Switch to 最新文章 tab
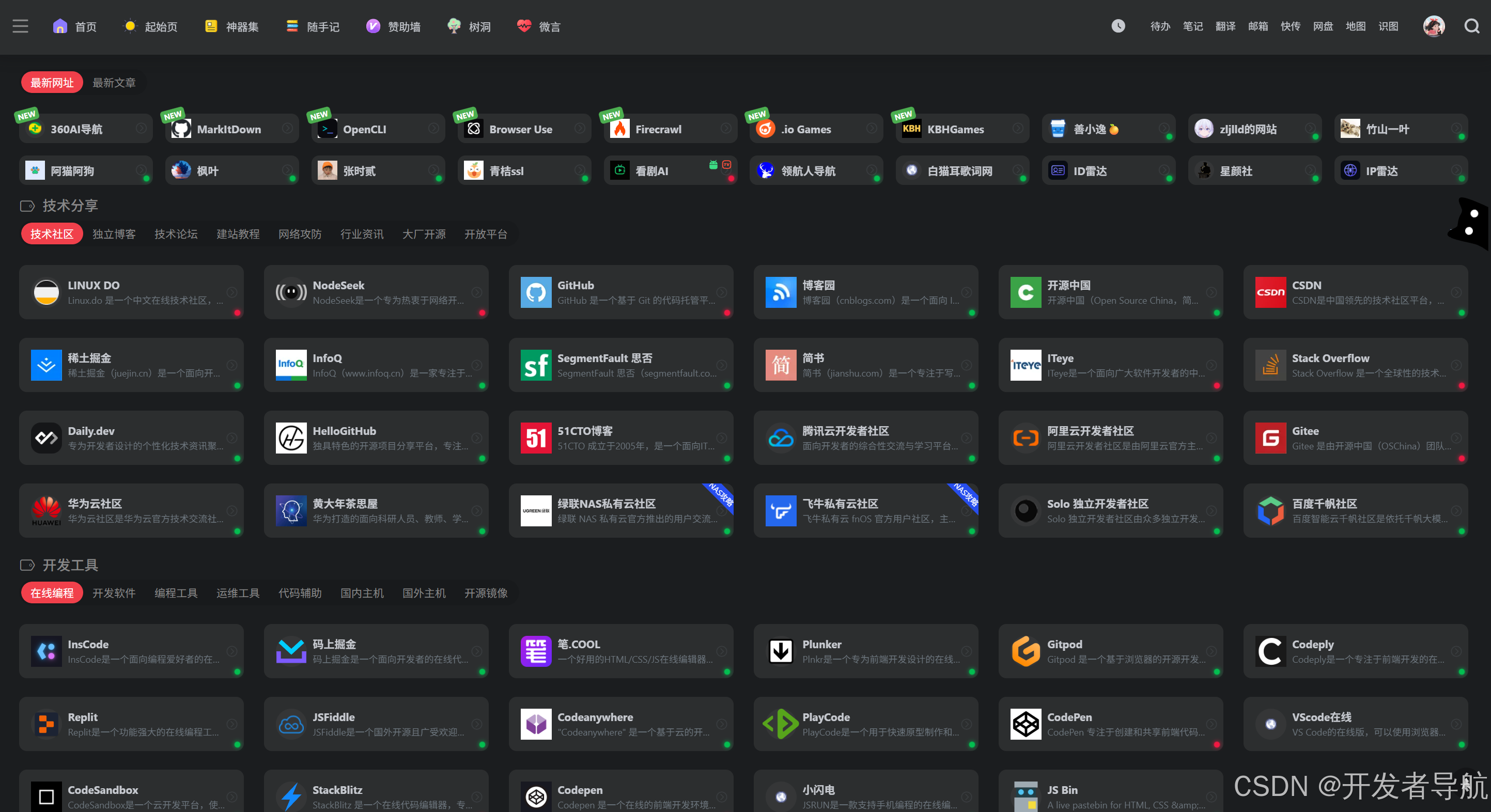1491x812 pixels. pyautogui.click(x=114, y=83)
